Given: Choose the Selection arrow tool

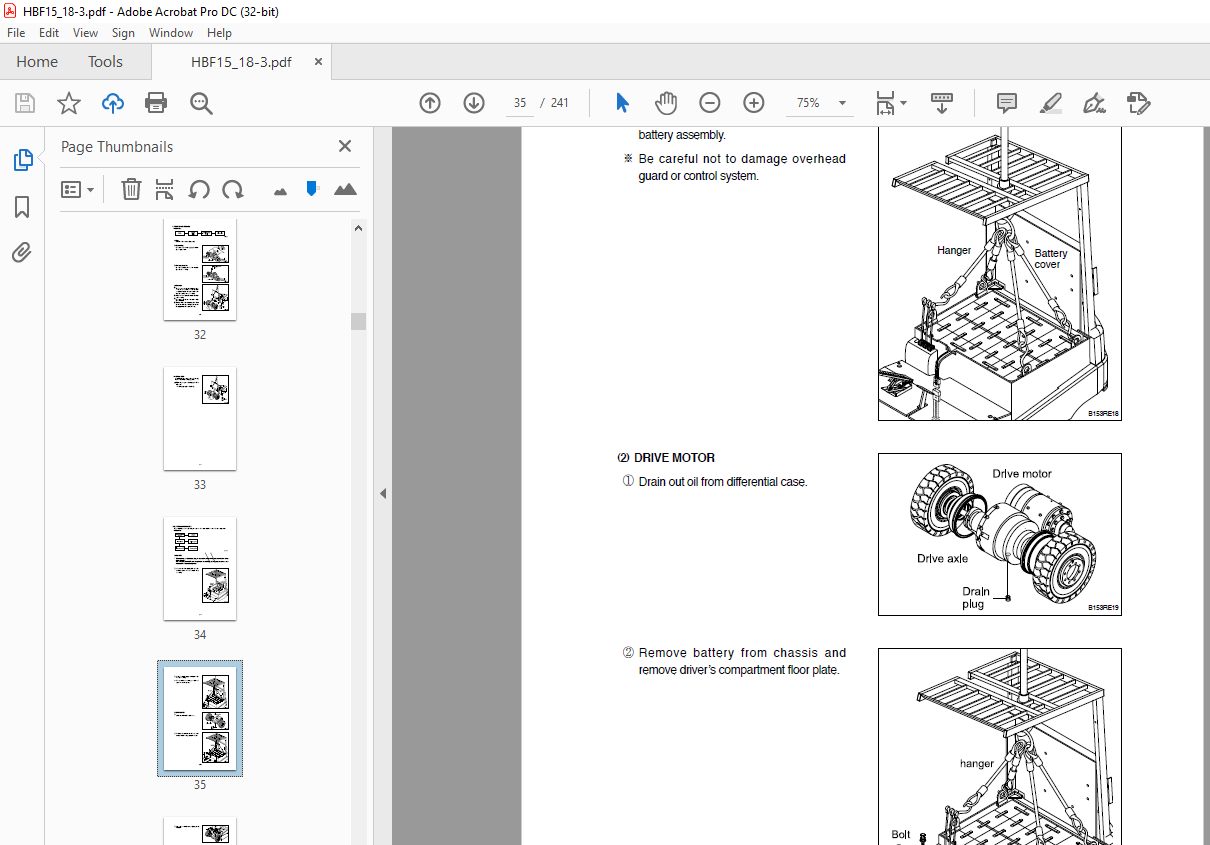Looking at the screenshot, I should click(x=622, y=103).
